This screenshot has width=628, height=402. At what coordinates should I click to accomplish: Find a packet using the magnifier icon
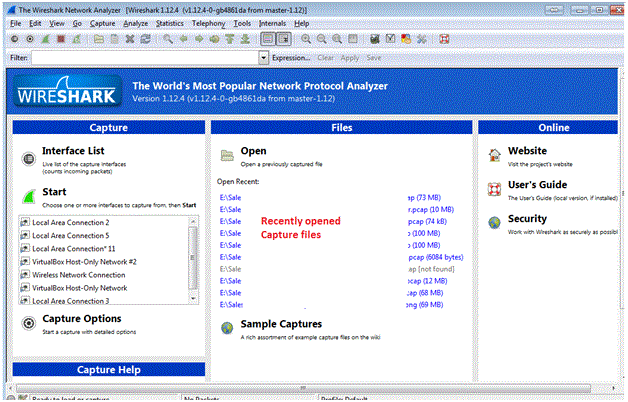pyautogui.click(x=168, y=39)
